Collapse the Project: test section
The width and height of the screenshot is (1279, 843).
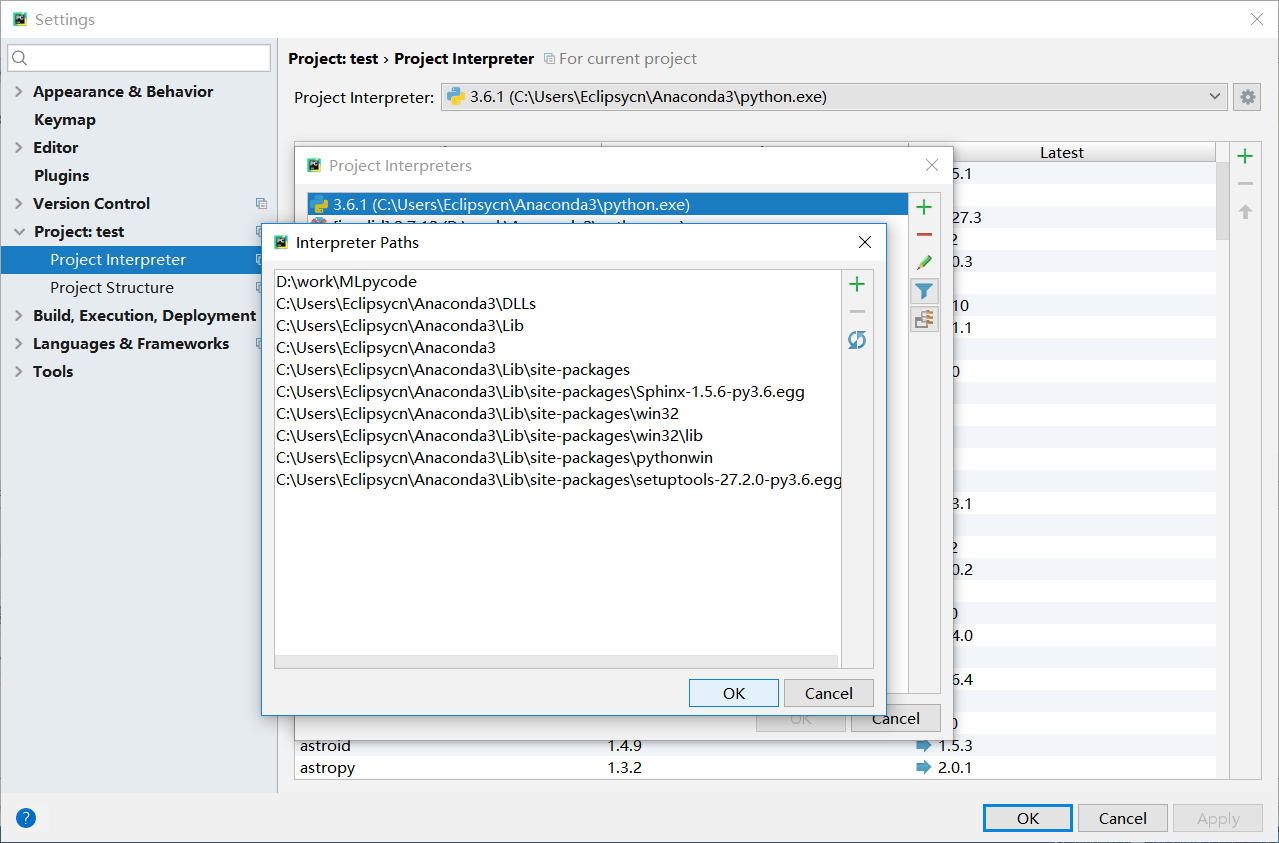pyautogui.click(x=19, y=231)
